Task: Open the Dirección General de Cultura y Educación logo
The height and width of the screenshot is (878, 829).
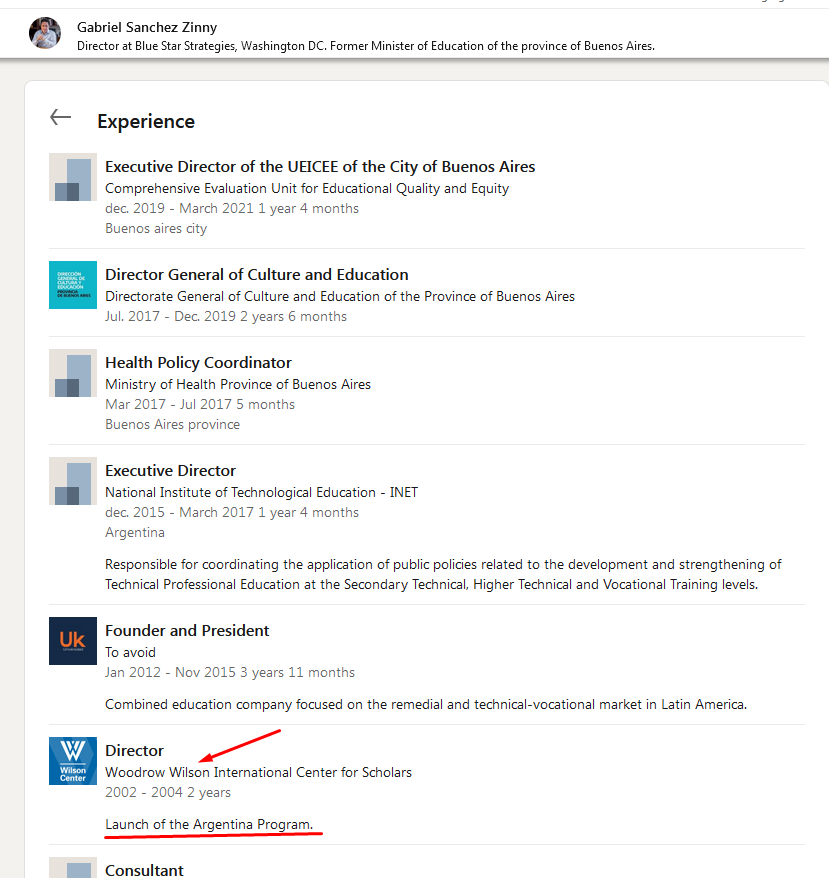Action: coord(73,285)
